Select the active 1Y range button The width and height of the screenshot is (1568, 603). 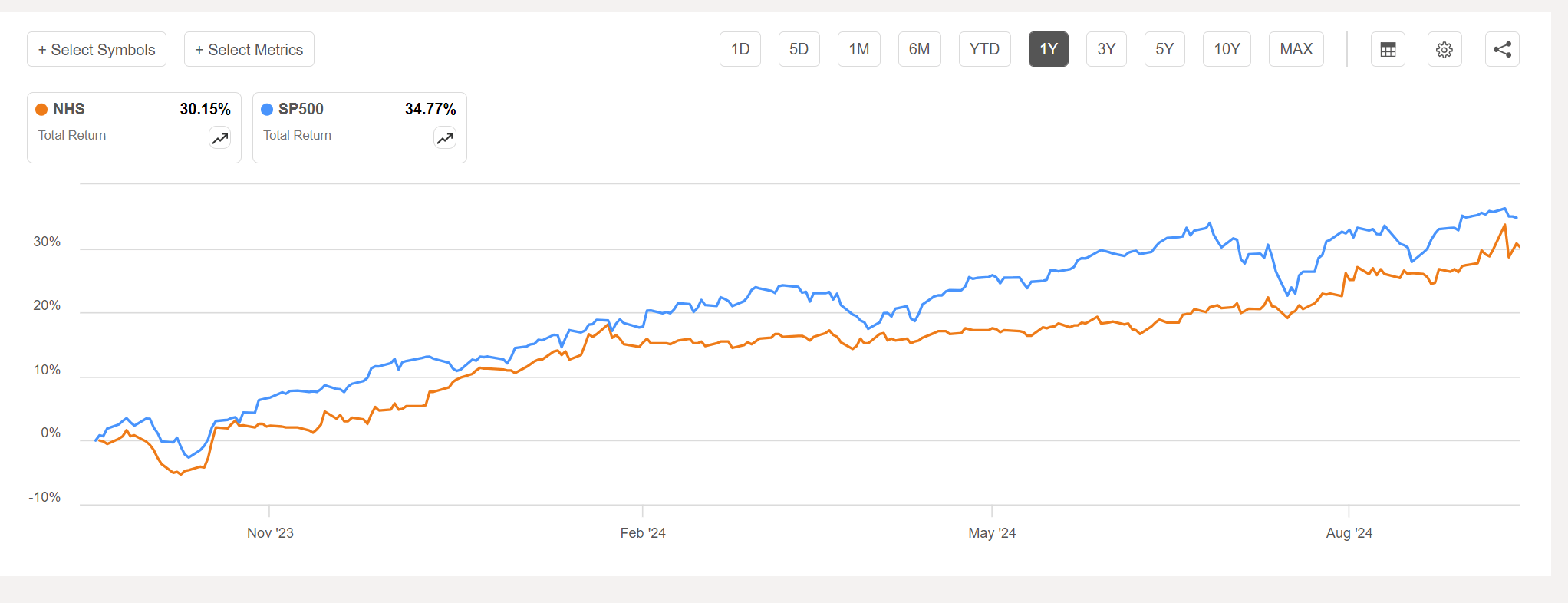point(1048,50)
